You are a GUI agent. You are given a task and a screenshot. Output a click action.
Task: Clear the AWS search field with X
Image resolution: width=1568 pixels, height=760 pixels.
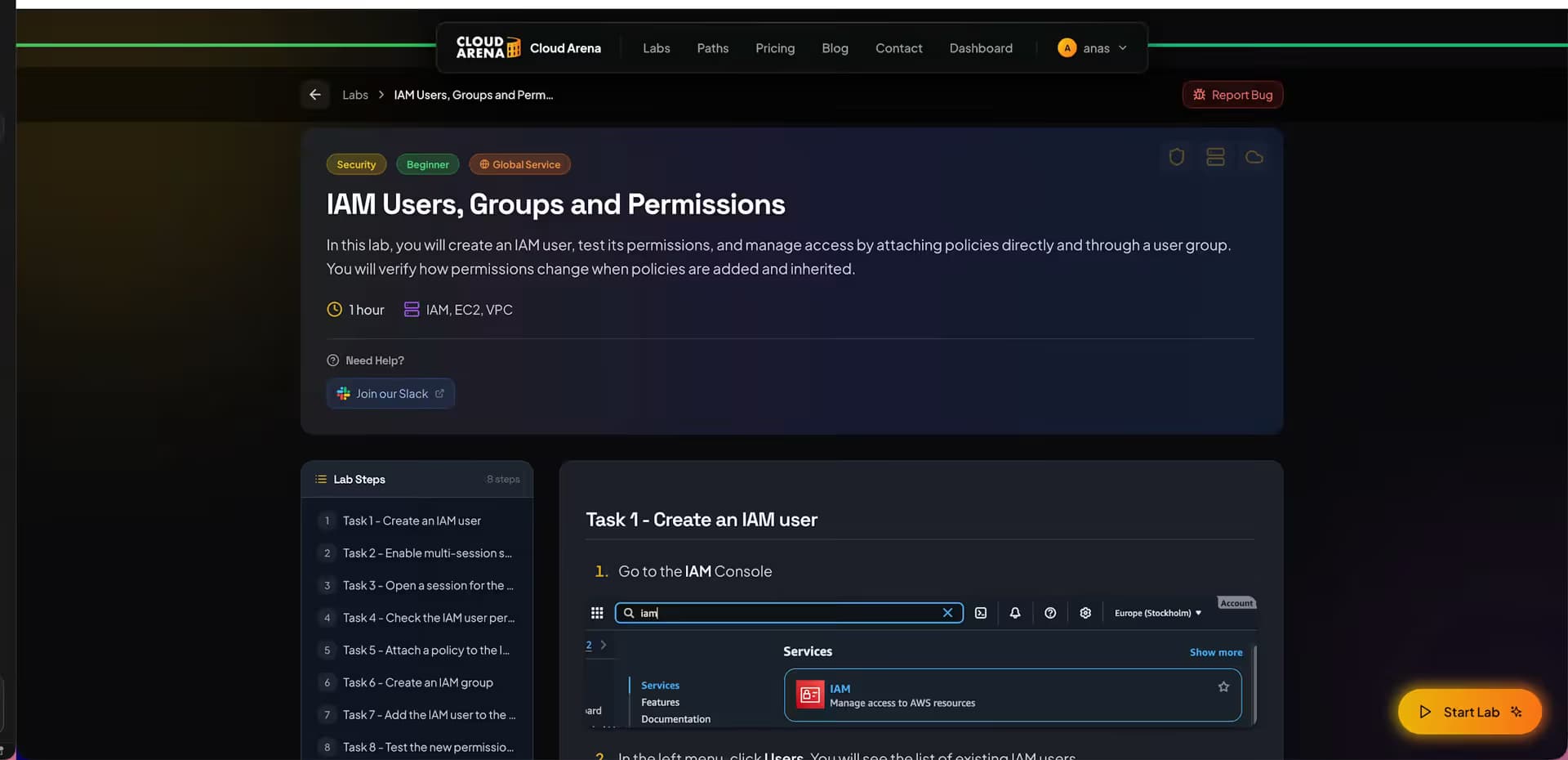tap(947, 613)
